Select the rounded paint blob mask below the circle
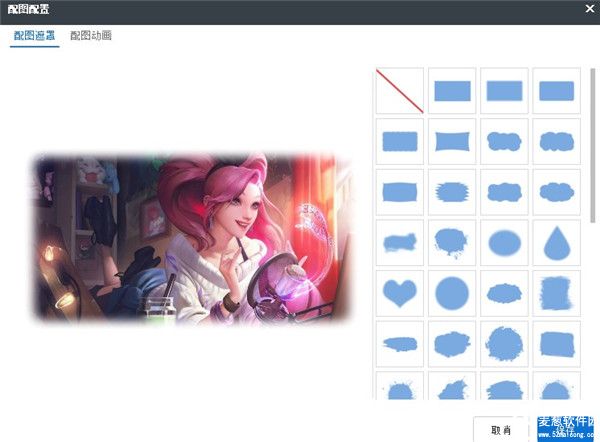The height and width of the screenshot is (442, 600). 452,344
